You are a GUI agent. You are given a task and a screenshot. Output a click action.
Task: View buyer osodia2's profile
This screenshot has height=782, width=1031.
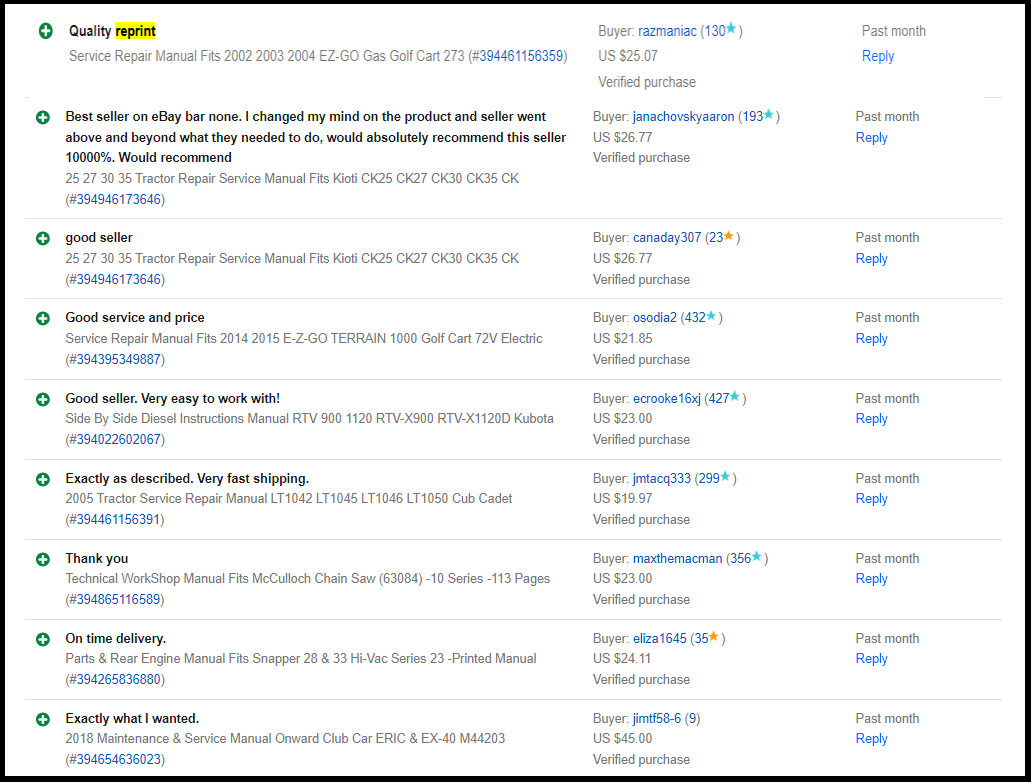(654, 318)
